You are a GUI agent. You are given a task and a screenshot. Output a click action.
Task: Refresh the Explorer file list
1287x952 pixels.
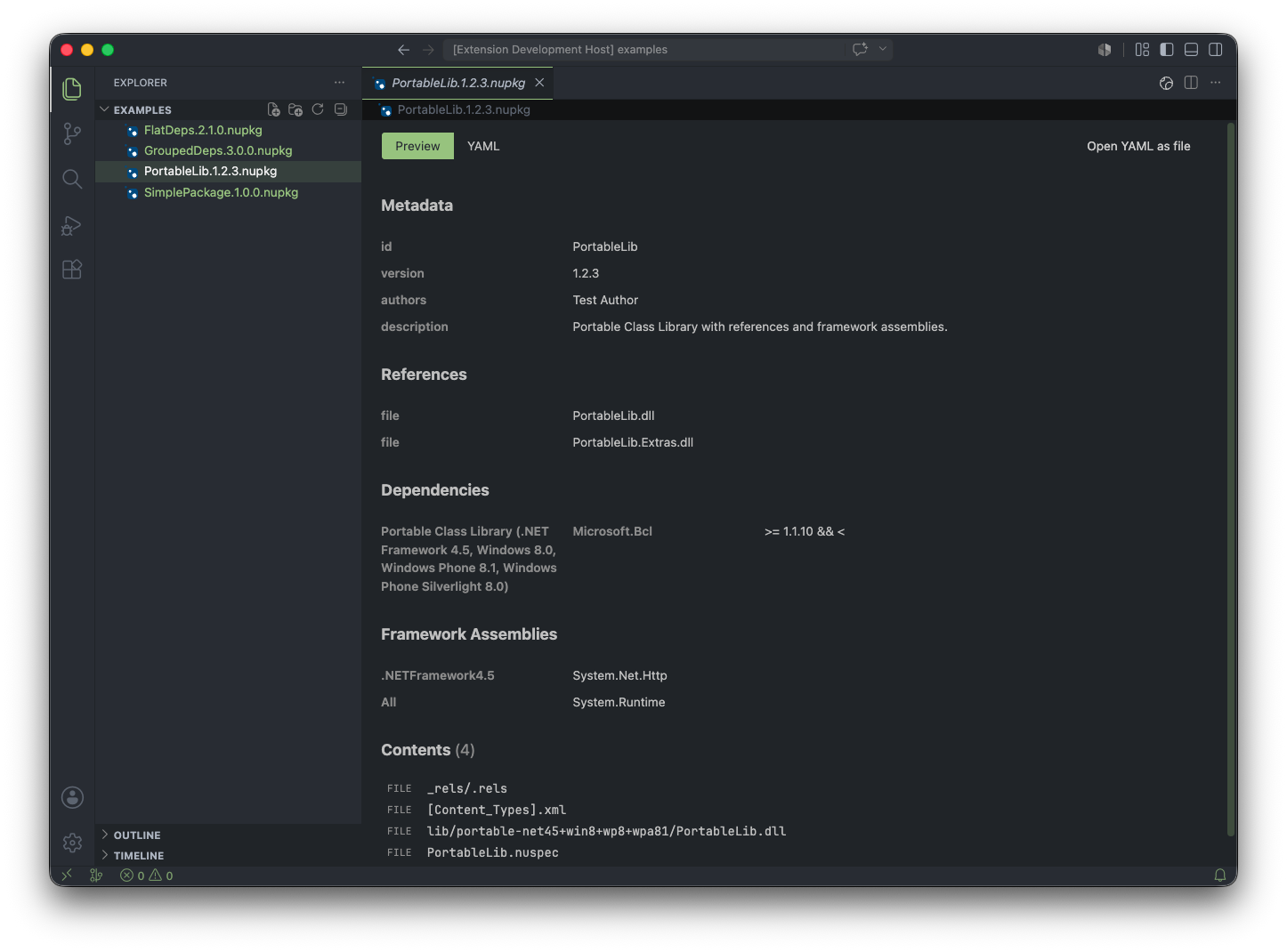[x=318, y=109]
